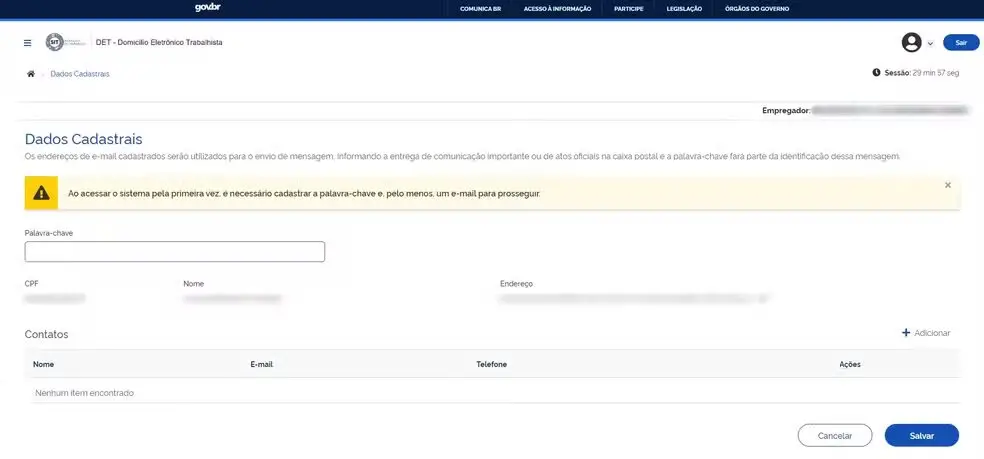984x459 pixels.
Task: Open Comunica BR in top bar
Action: [480, 9]
